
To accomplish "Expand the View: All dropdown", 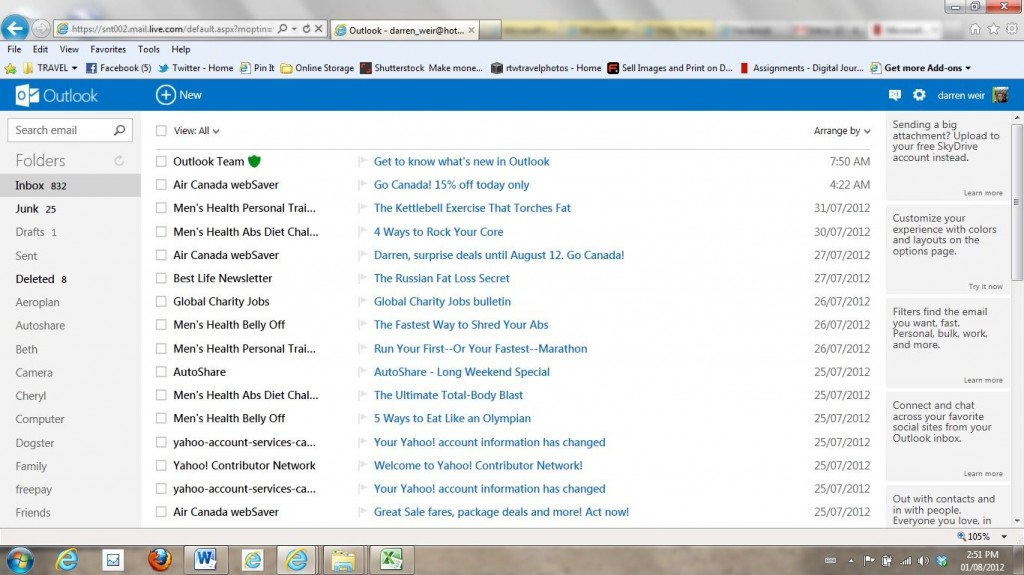I will click(197, 131).
